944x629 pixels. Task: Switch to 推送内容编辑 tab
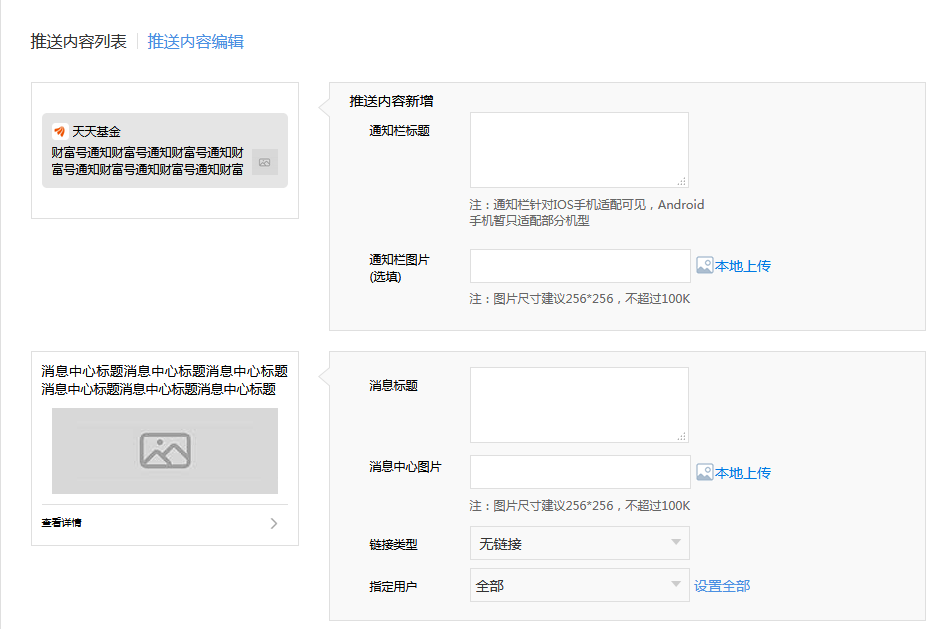pos(196,42)
